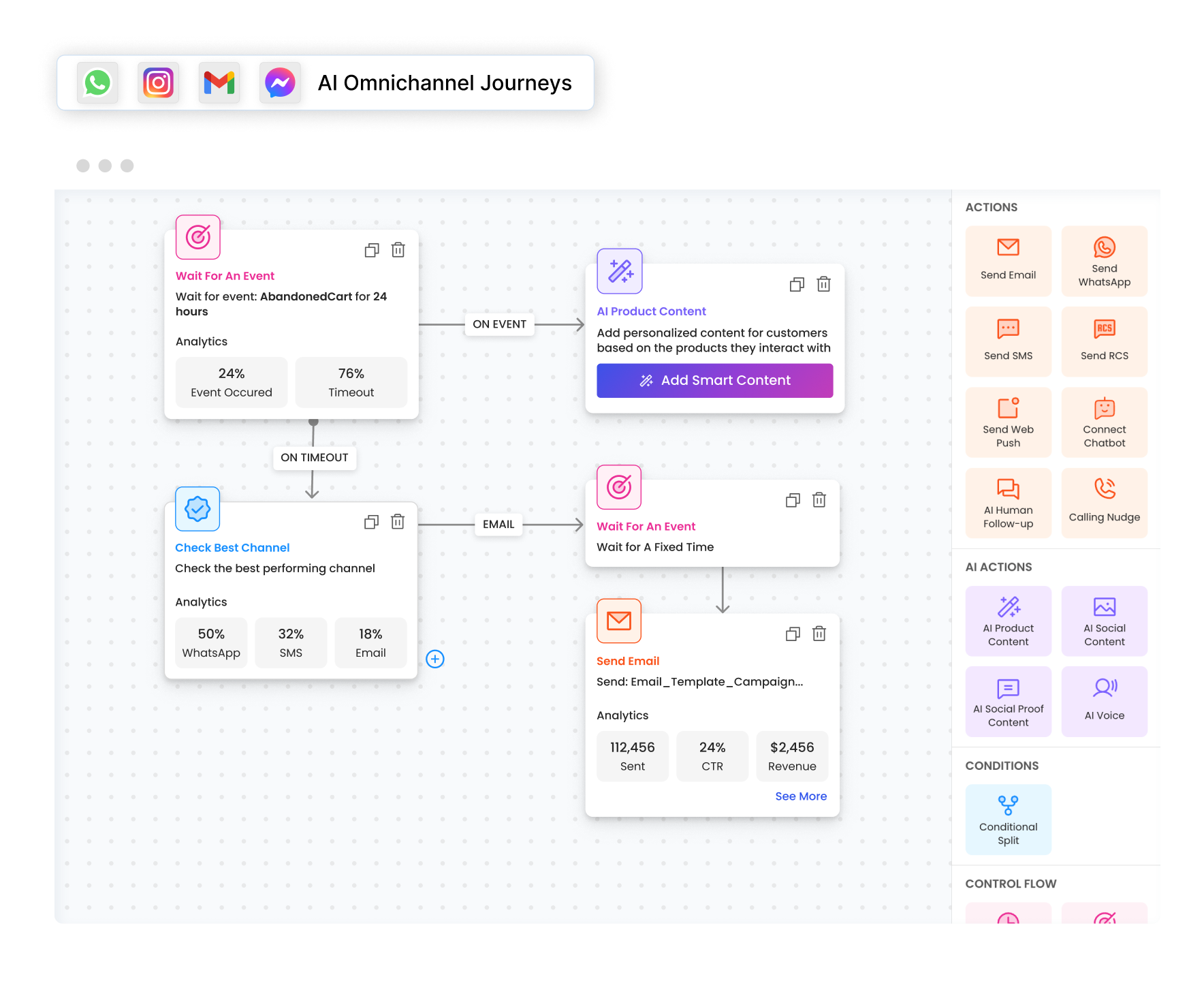Select the Send Web Push action

click(1008, 422)
